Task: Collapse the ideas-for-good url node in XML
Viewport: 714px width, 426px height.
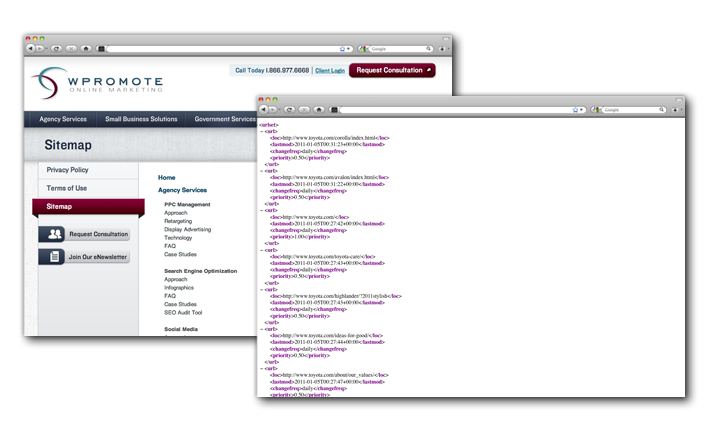Action: click(x=261, y=329)
